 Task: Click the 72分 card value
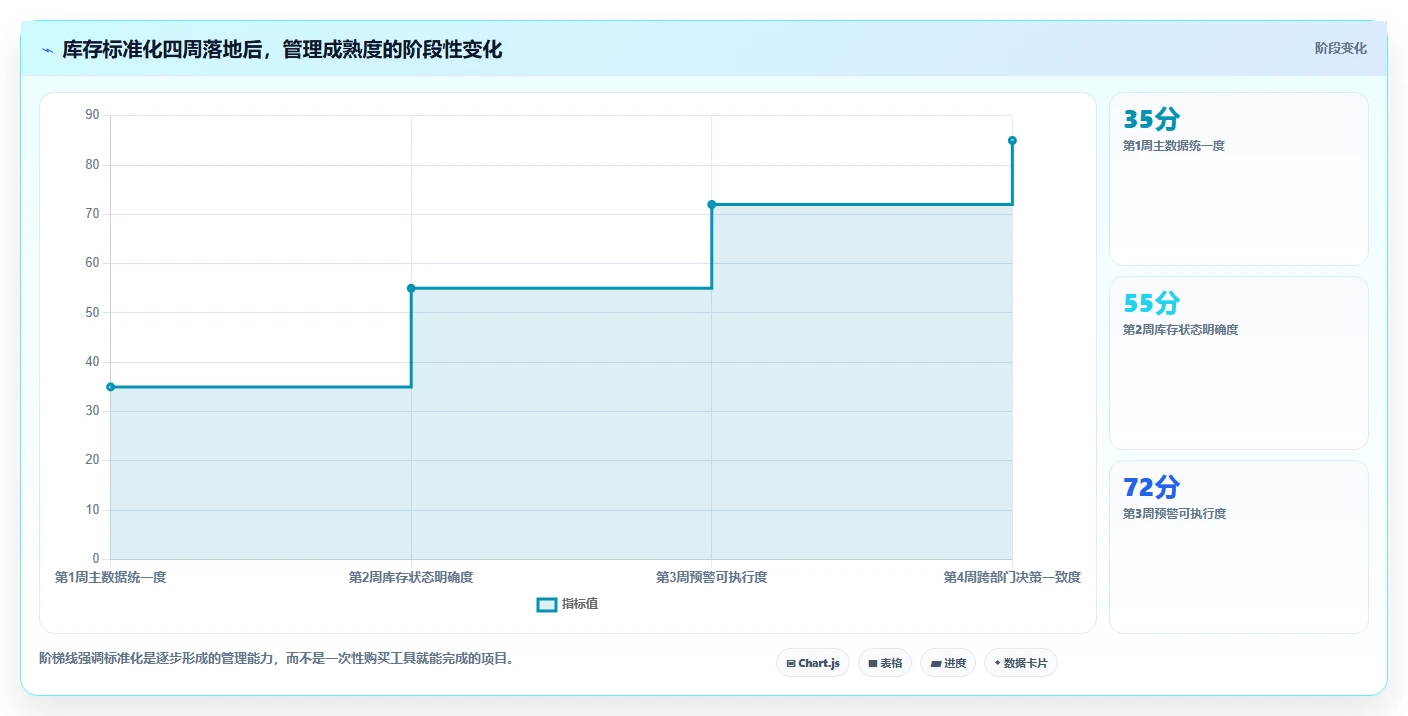[1152, 487]
